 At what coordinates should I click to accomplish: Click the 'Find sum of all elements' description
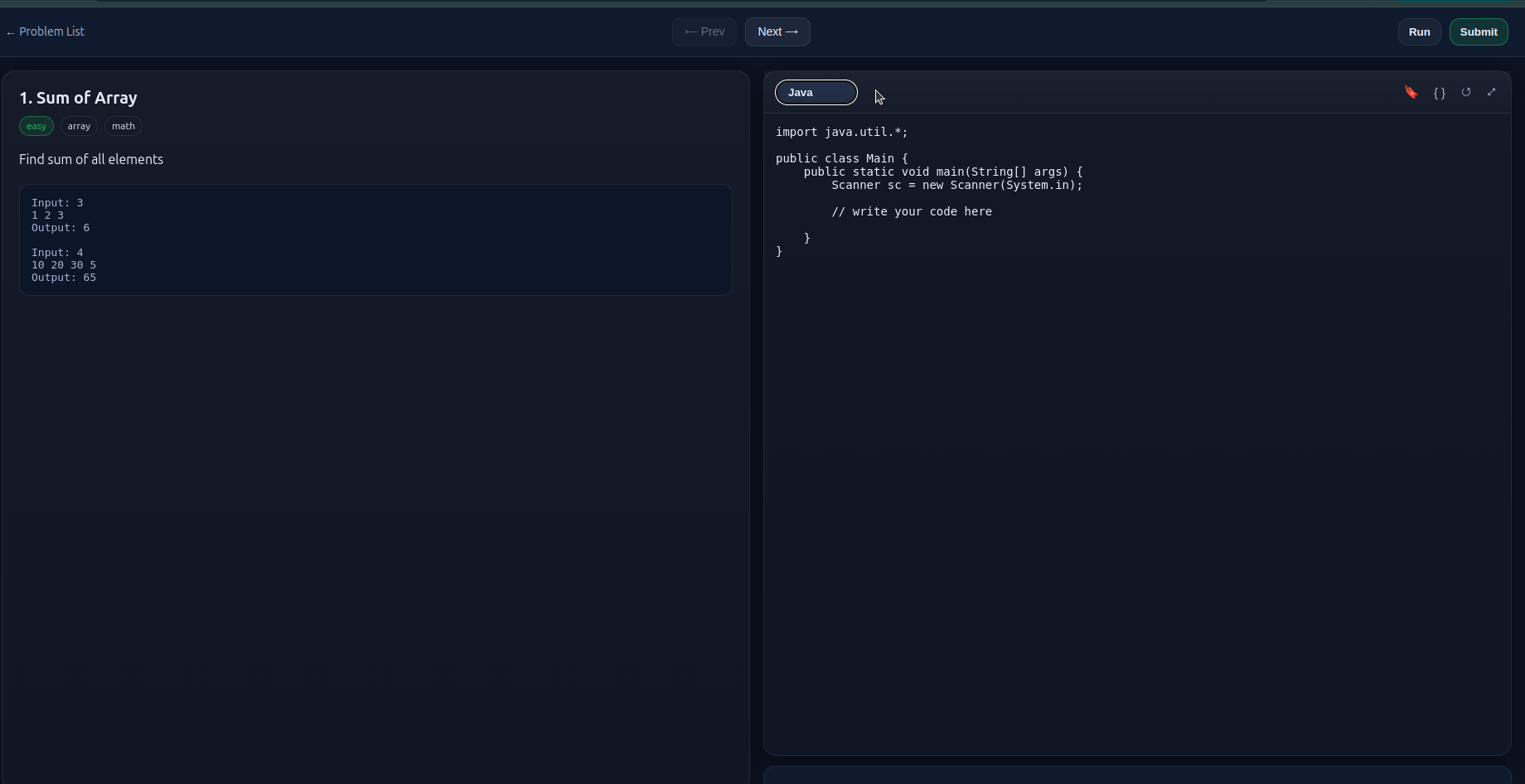pyautogui.click(x=91, y=159)
